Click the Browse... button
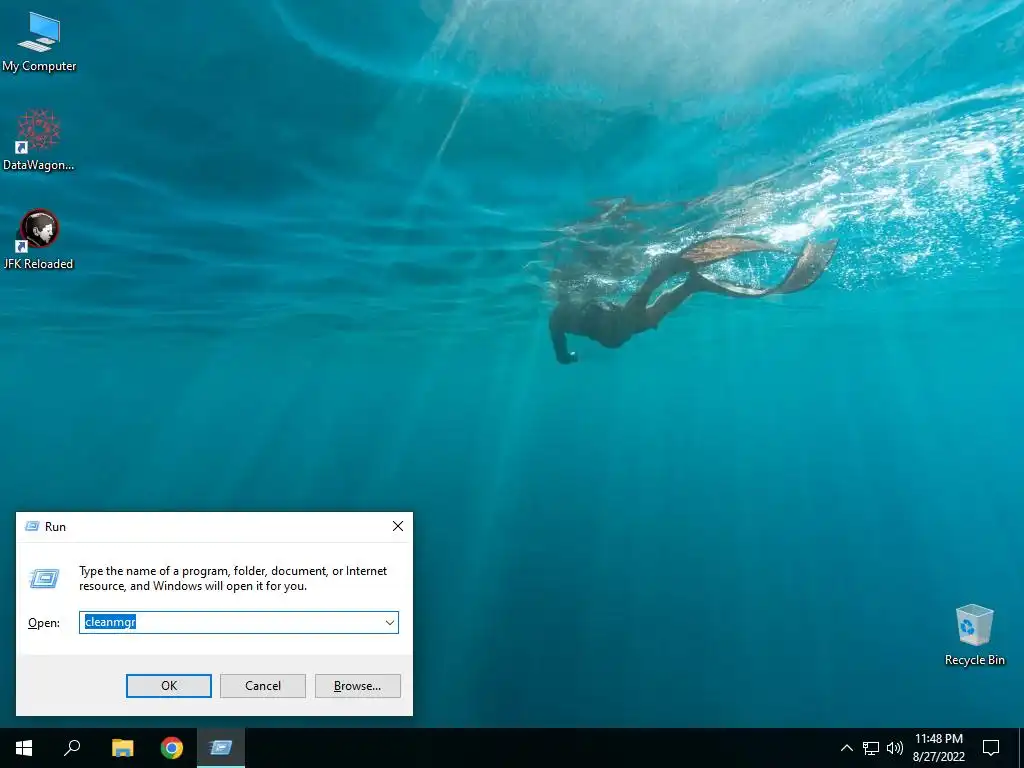 [x=357, y=686]
